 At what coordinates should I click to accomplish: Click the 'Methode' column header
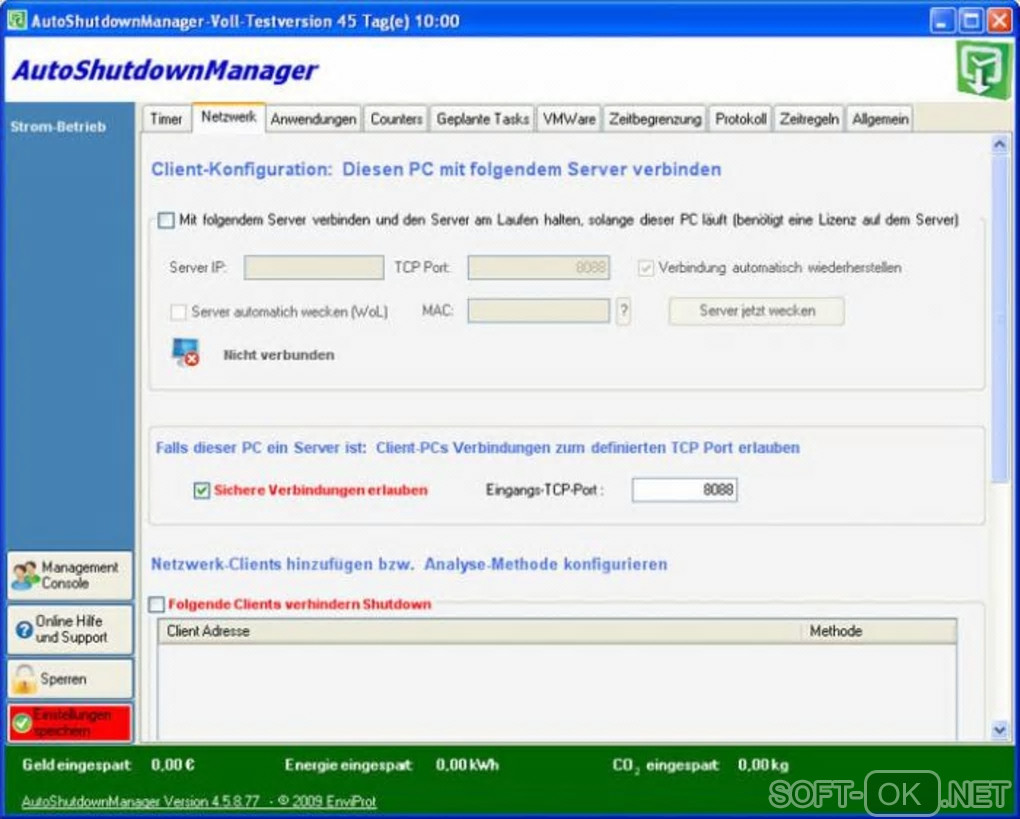(879, 631)
